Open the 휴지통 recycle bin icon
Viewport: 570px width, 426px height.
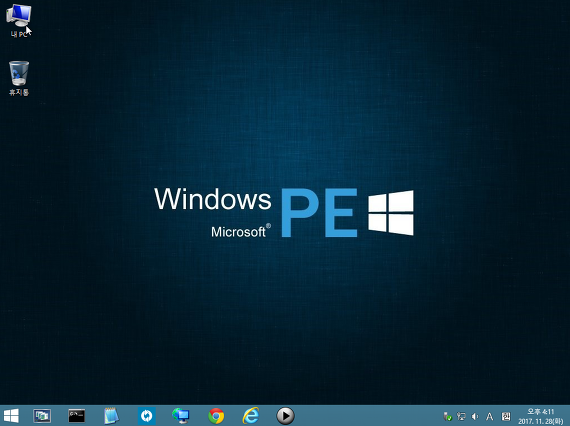[19, 78]
